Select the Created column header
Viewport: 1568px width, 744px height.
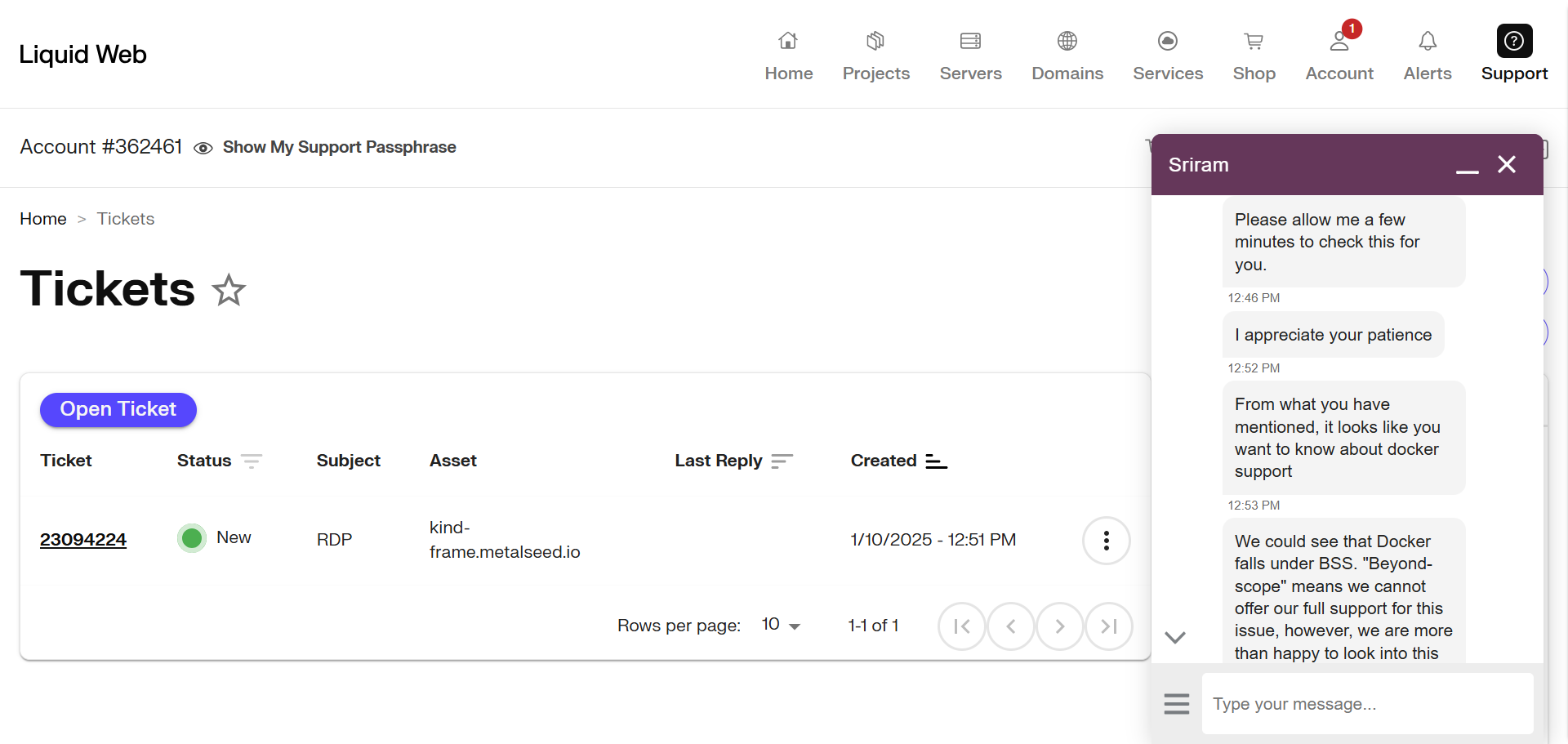(x=884, y=461)
